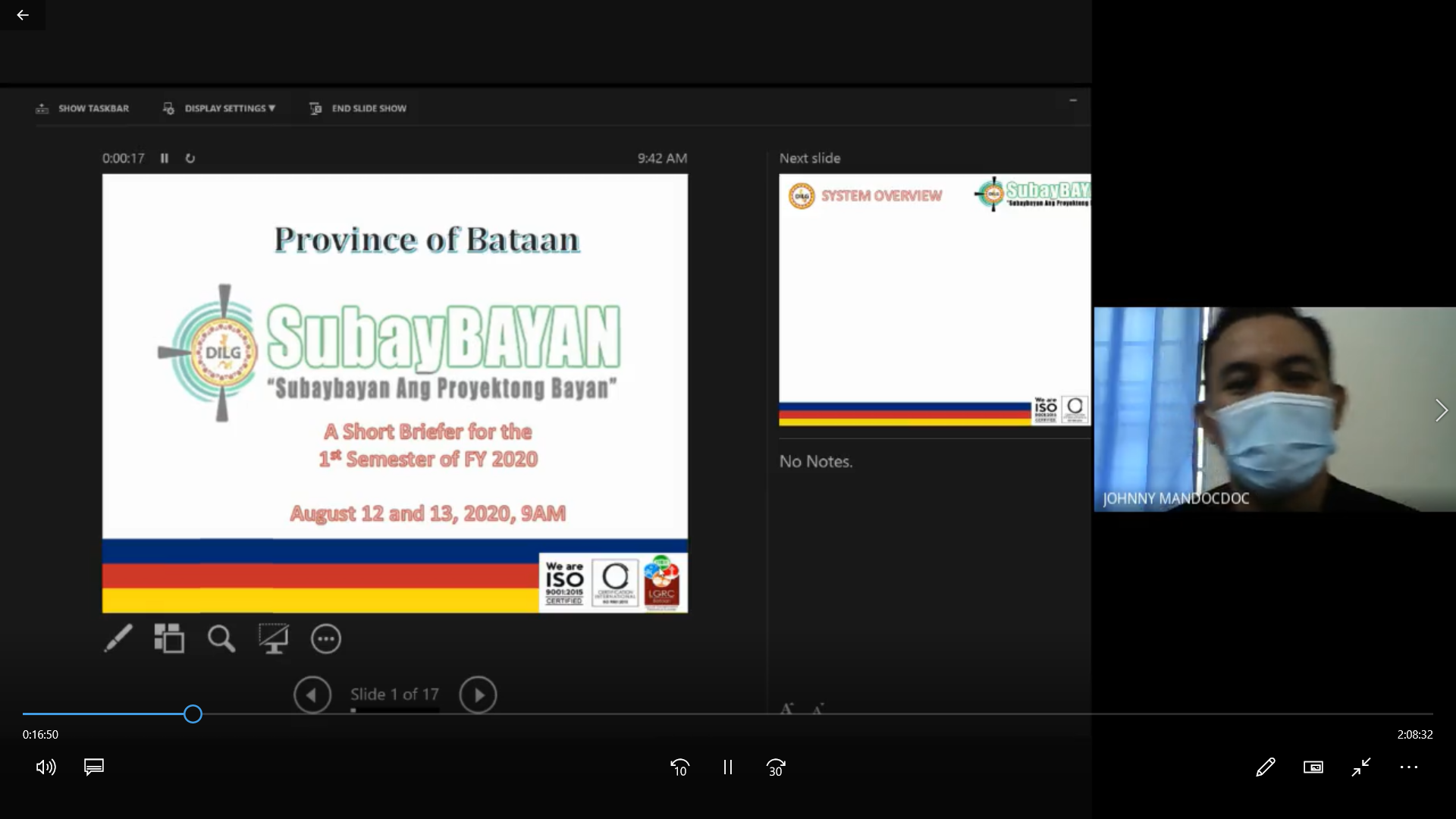Click the Johnny Mandocdoc webcam video

(x=1275, y=409)
